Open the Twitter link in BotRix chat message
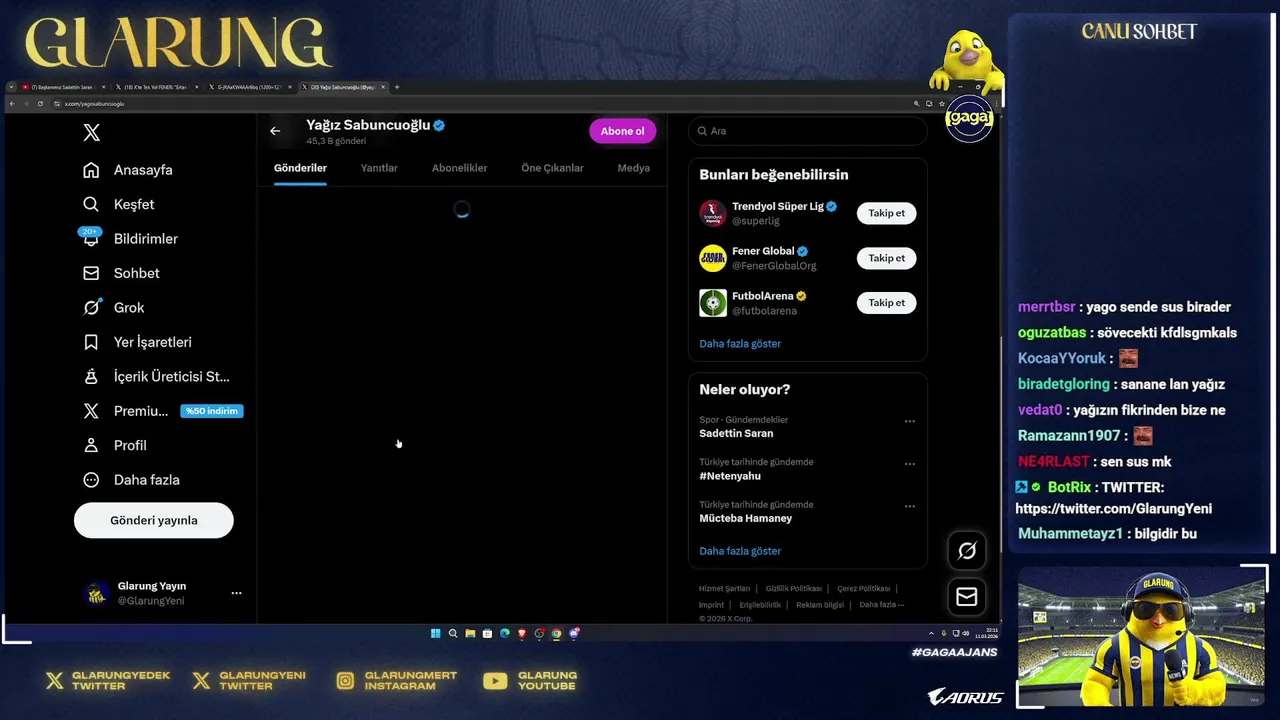This screenshot has width=1280, height=720. tap(1114, 509)
